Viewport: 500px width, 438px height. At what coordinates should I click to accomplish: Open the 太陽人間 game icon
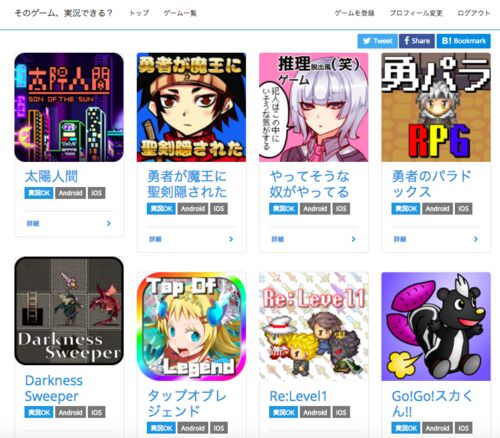pyautogui.click(x=69, y=107)
